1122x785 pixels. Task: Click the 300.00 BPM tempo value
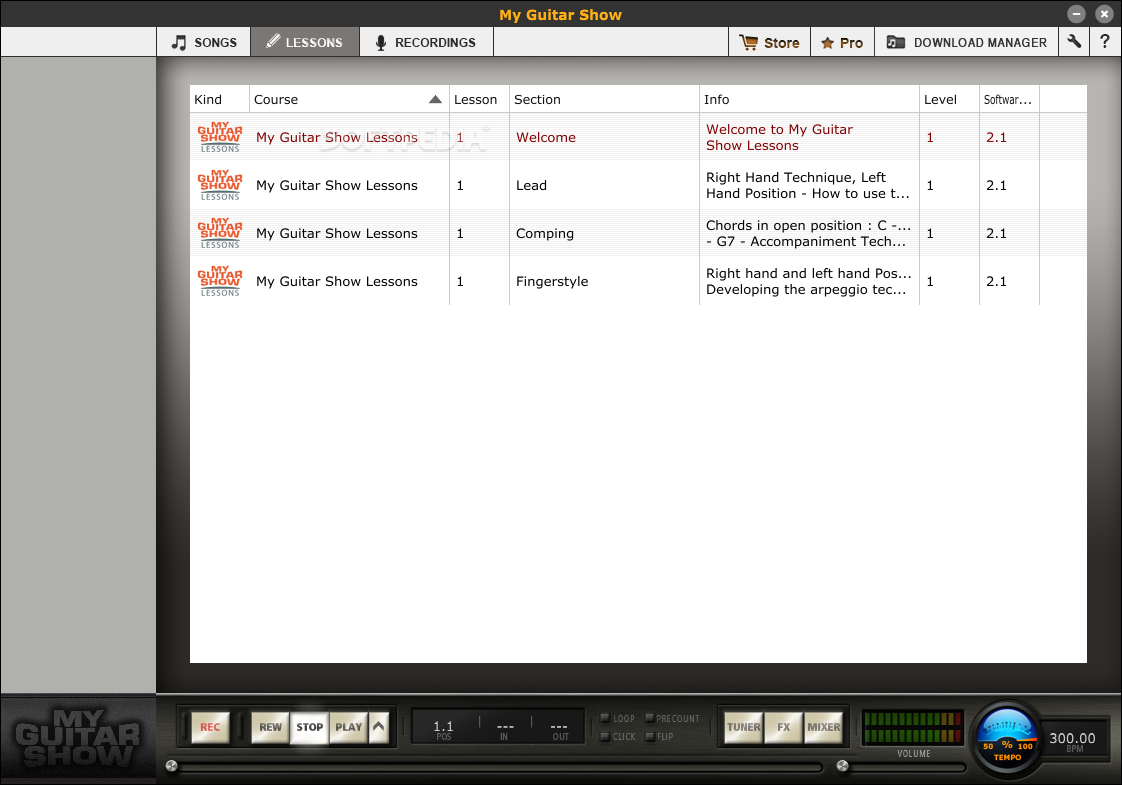(x=1072, y=738)
